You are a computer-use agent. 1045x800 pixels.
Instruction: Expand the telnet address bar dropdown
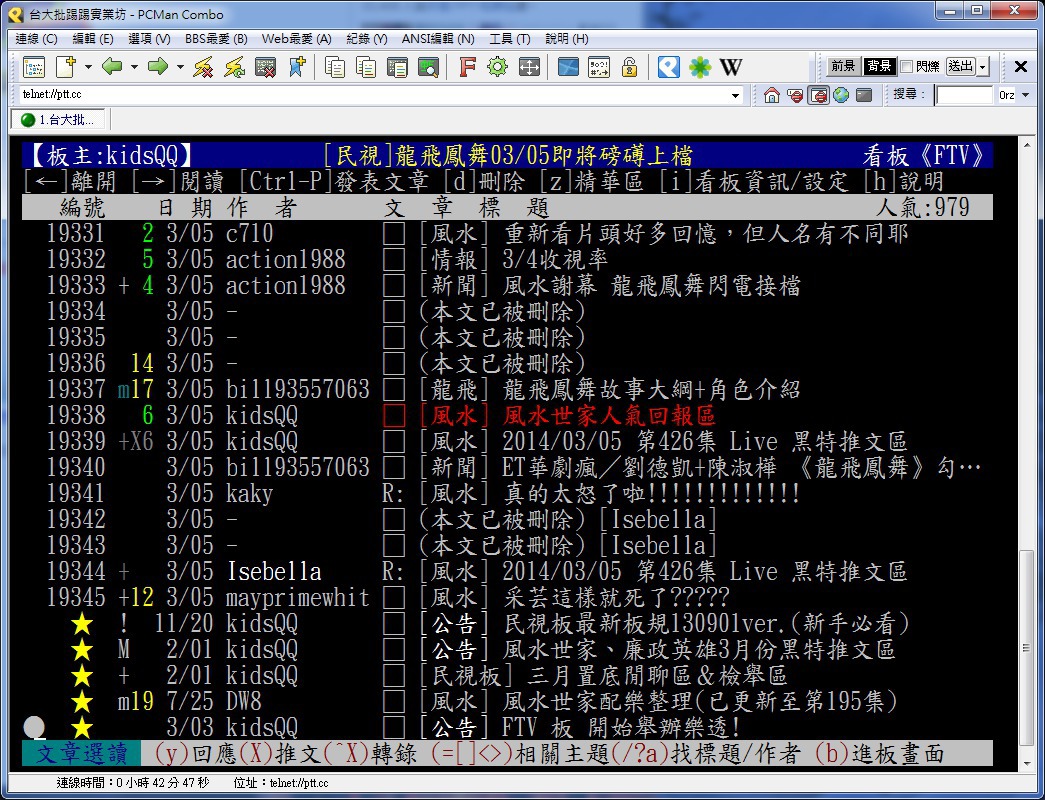coord(736,95)
